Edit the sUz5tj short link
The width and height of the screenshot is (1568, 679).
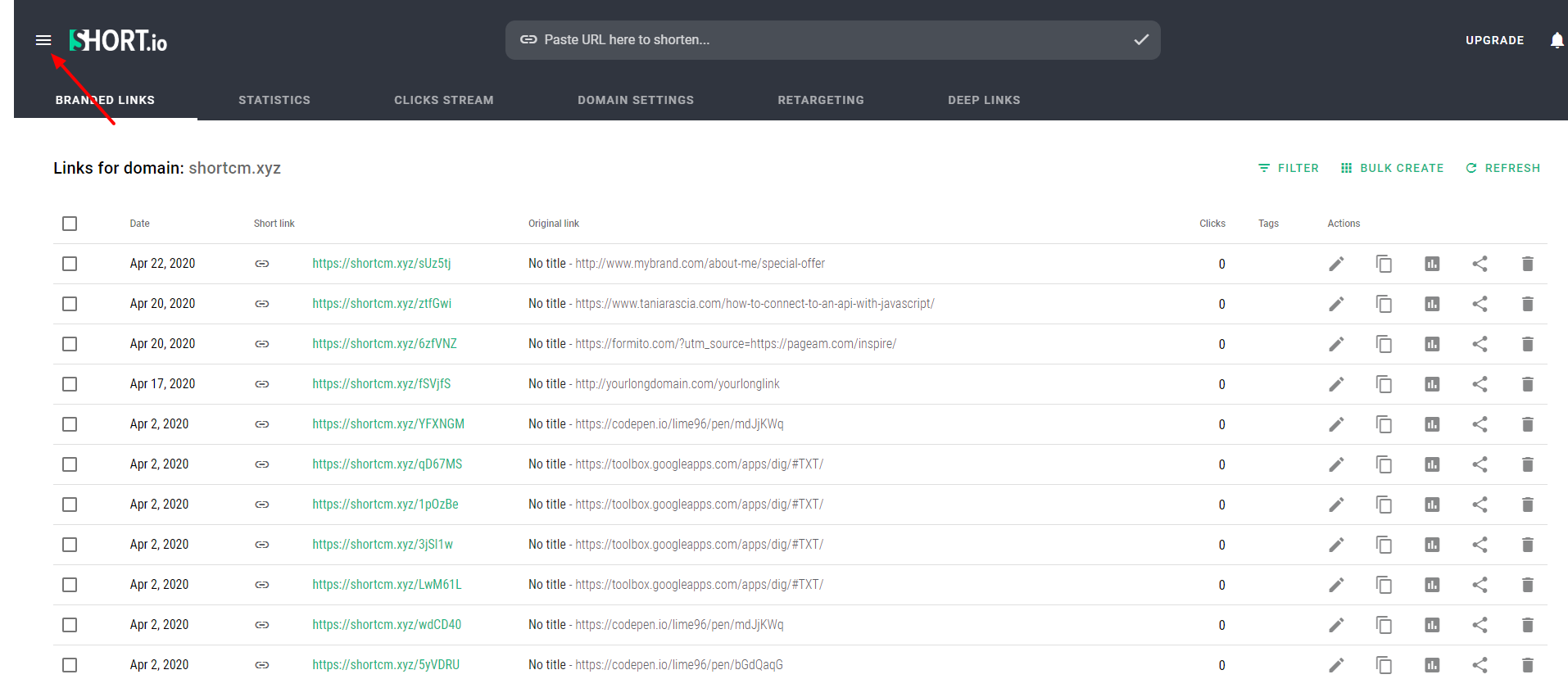pos(1336,264)
